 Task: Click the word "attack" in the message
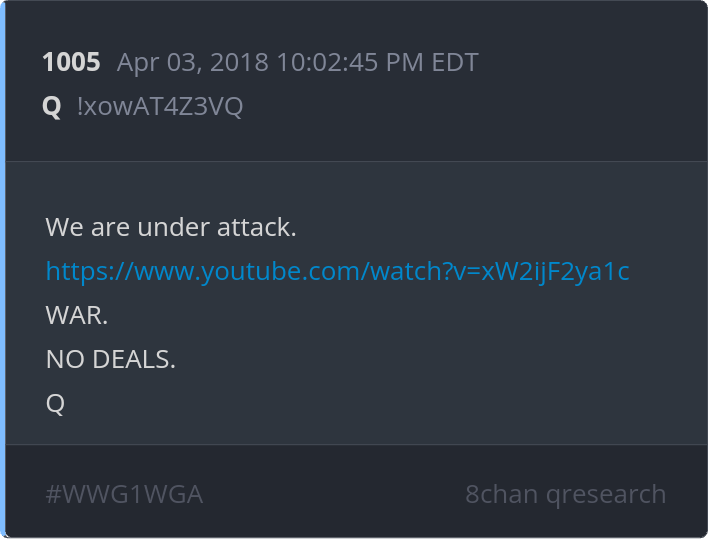253,227
